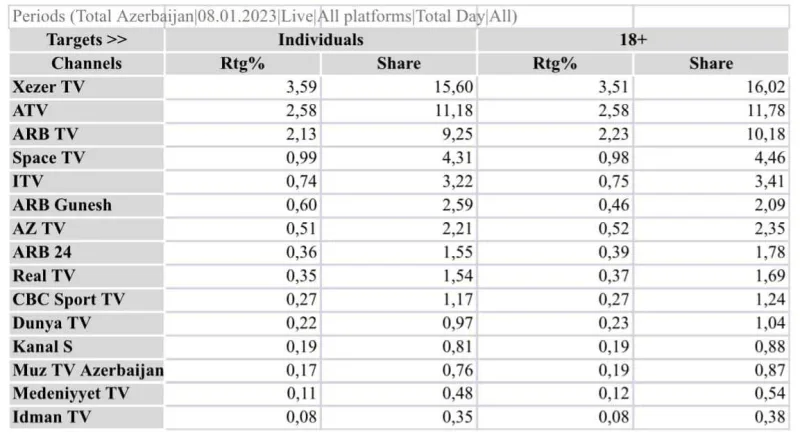Select the Space TV channel cell
The image size is (800, 444).
50,157
